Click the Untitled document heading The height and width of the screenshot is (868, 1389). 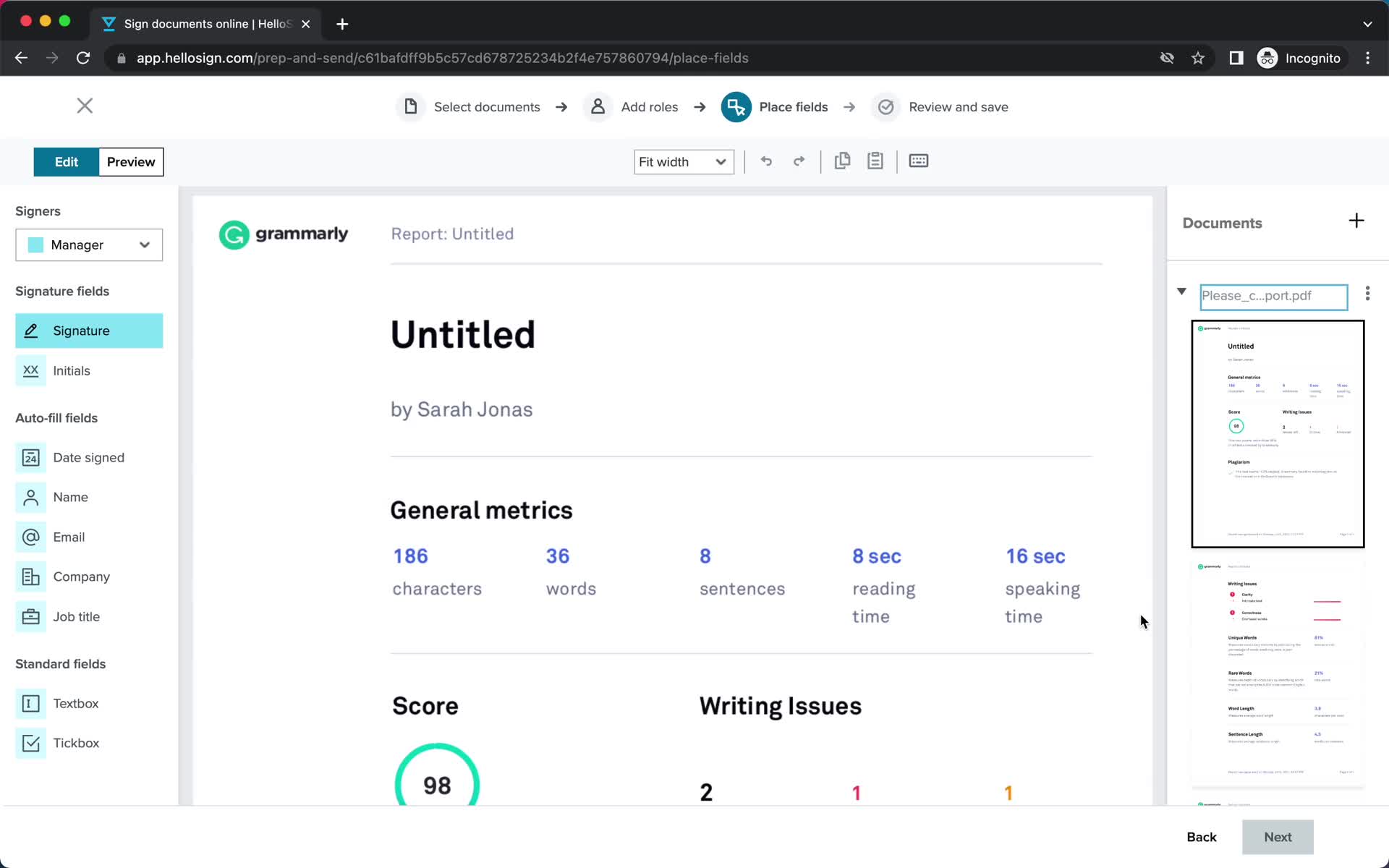pyautogui.click(x=463, y=335)
